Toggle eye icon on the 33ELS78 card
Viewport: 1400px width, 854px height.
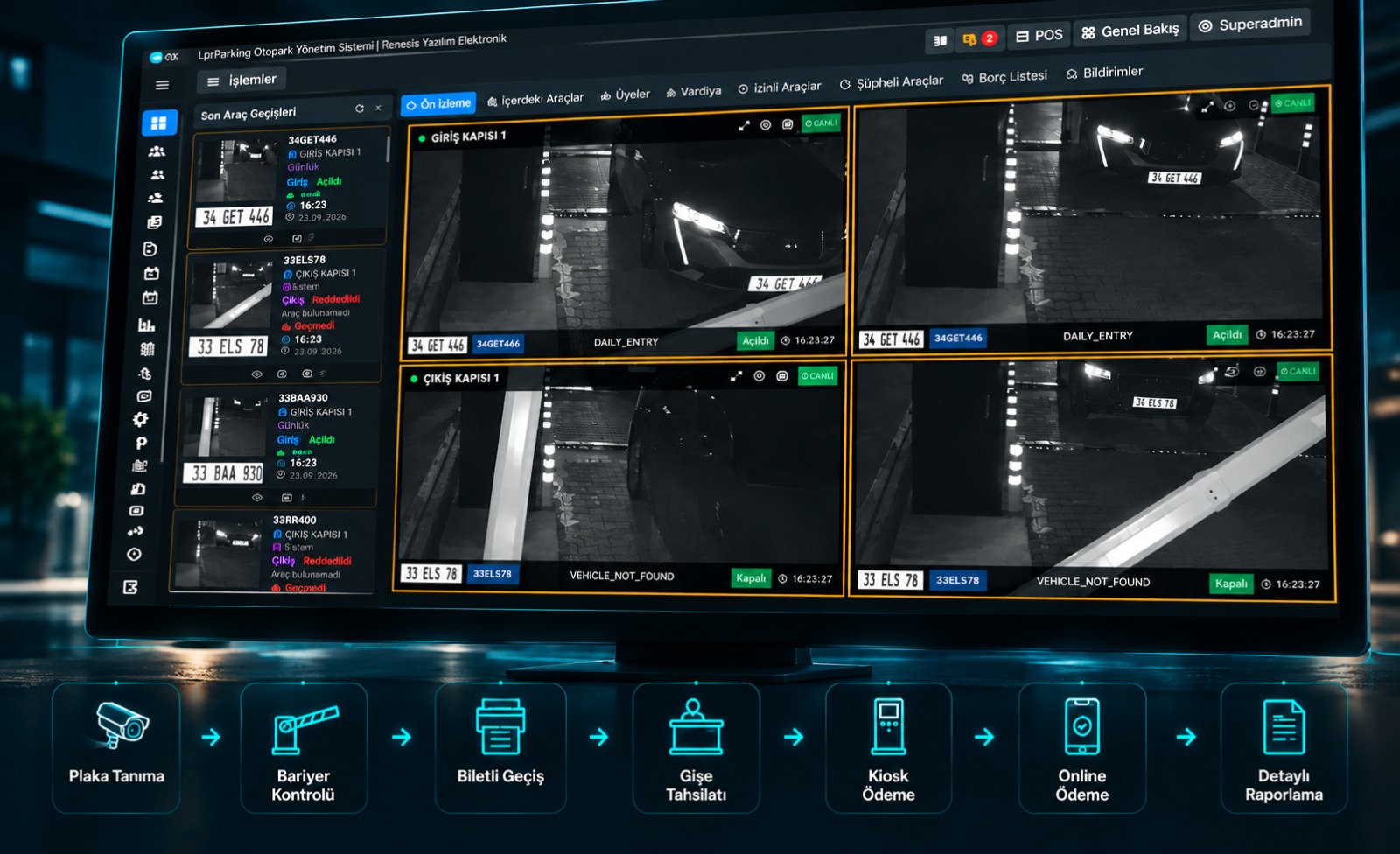256,374
